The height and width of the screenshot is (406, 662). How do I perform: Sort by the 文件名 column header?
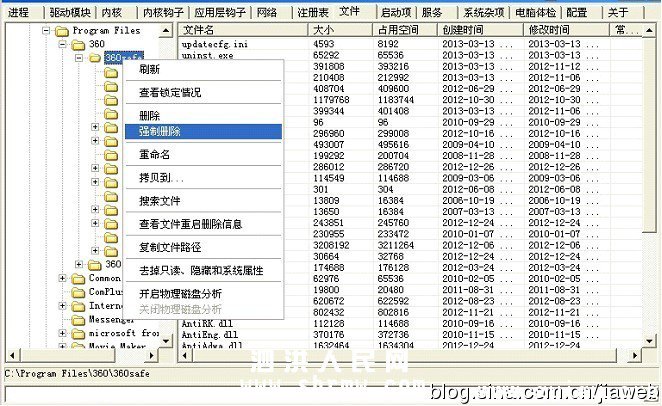click(x=243, y=30)
